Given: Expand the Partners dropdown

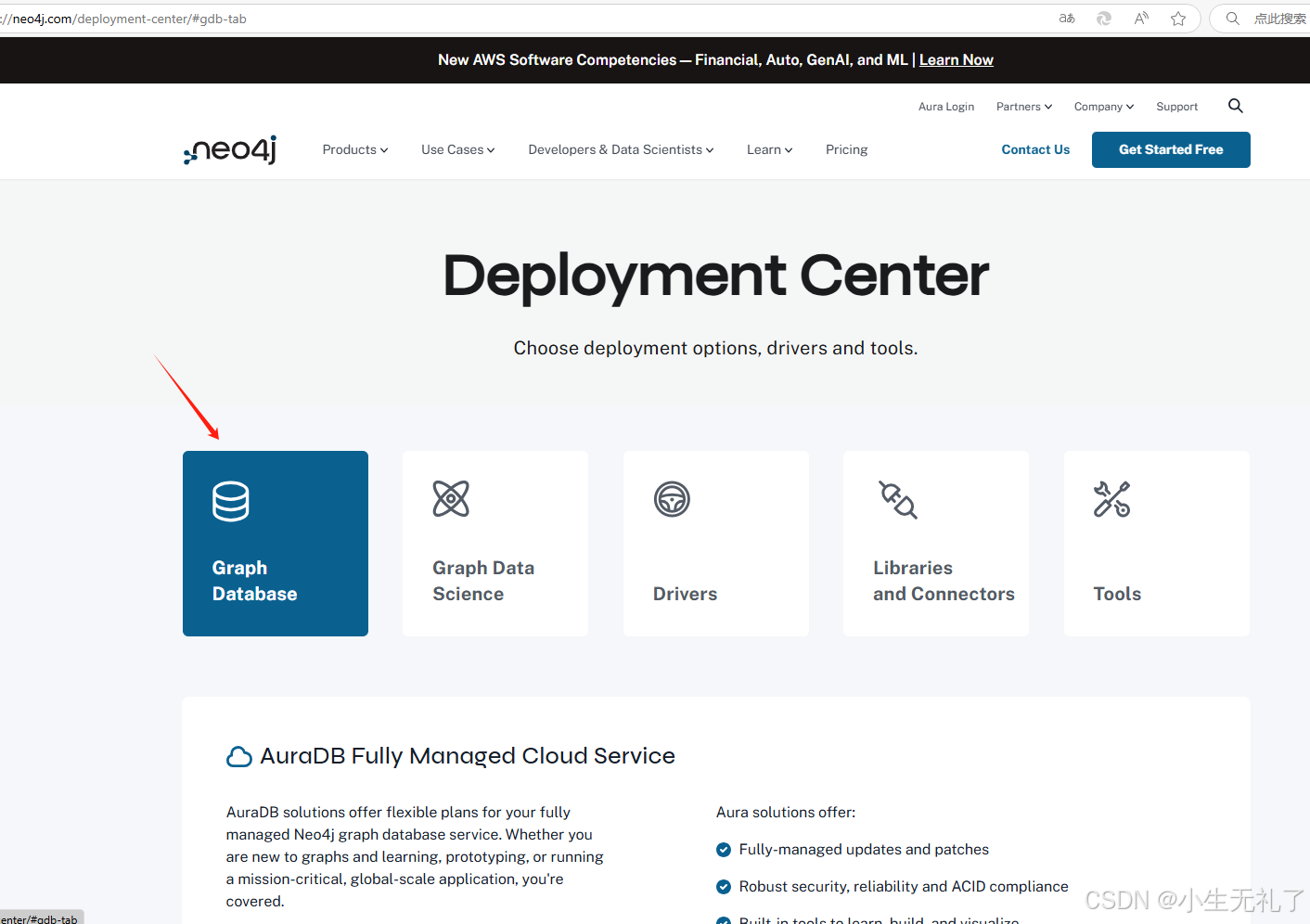Looking at the screenshot, I should click(1024, 107).
